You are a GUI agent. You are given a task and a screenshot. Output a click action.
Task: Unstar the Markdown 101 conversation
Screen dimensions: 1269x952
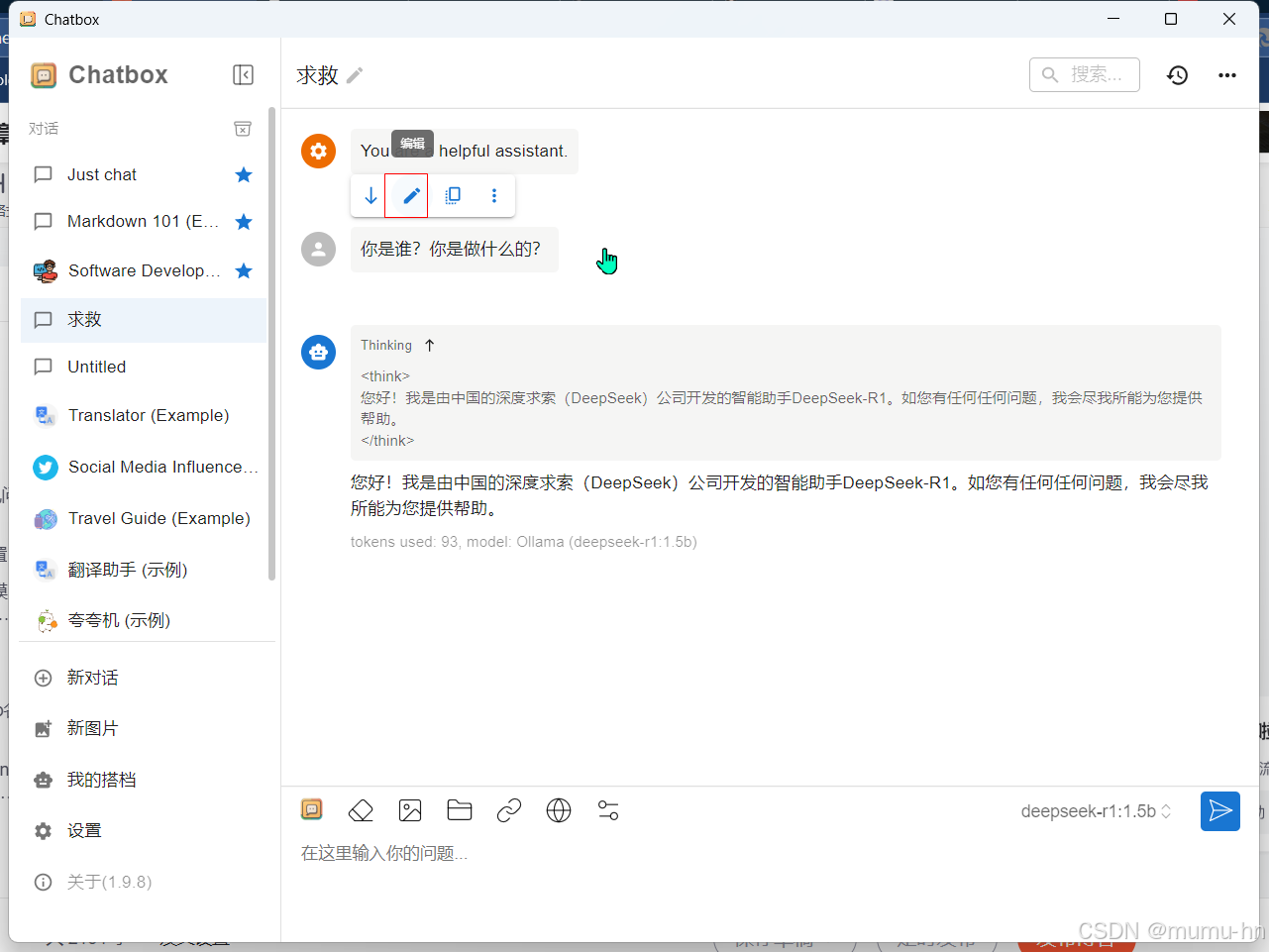(244, 222)
